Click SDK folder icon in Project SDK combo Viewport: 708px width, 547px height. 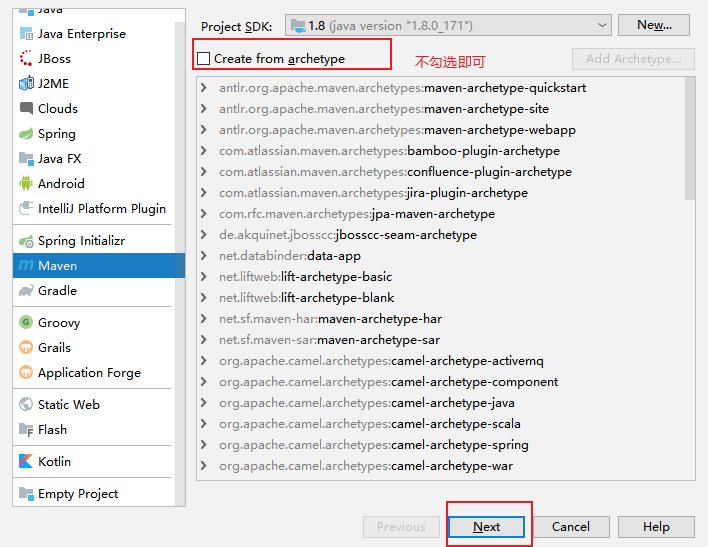click(x=298, y=26)
